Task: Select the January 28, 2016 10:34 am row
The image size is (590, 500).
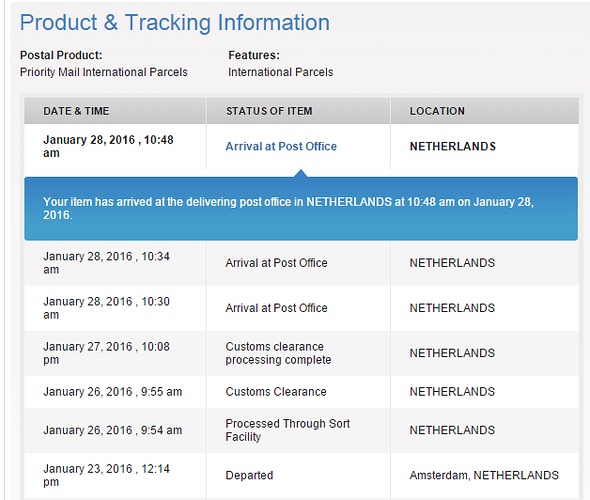Action: (301, 263)
